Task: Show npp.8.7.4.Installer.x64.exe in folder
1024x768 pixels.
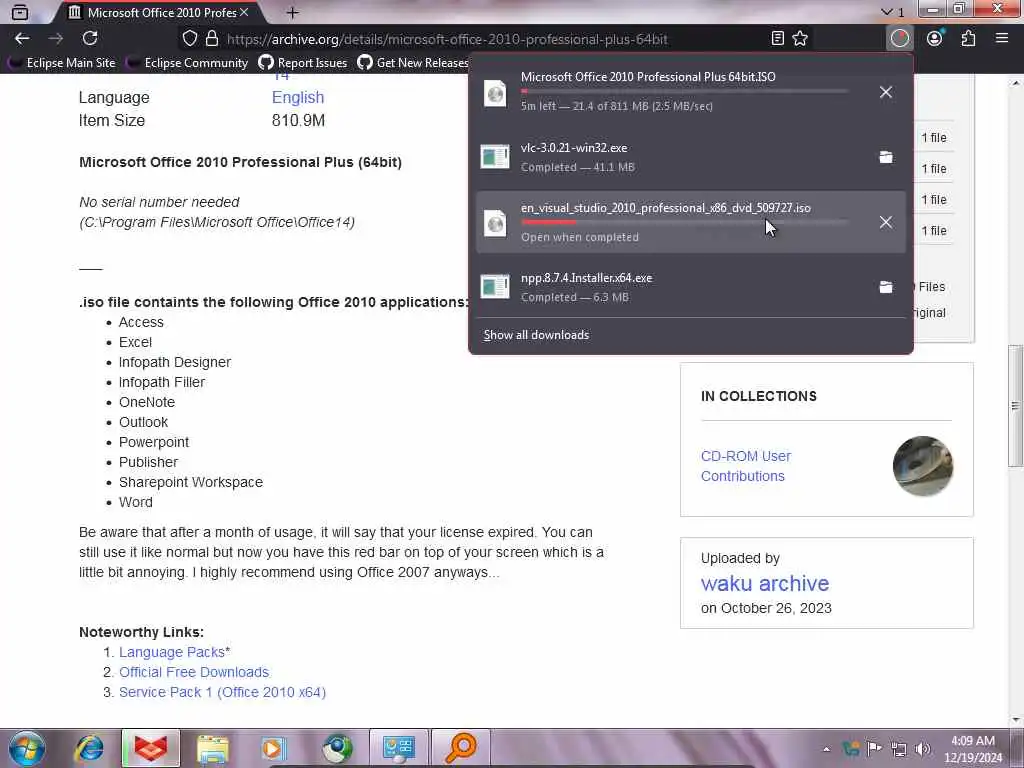Action: point(886,287)
